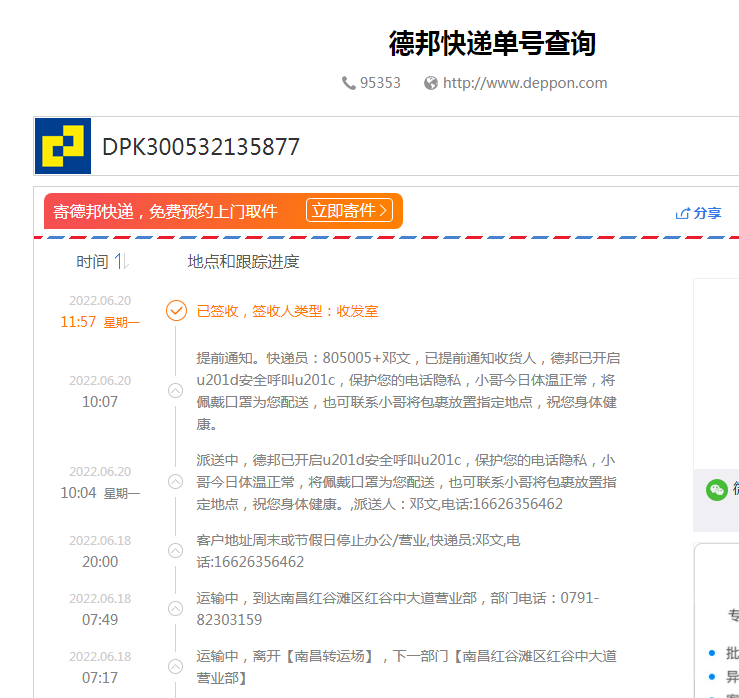The width and height of the screenshot is (739, 698).
Task: Click the timeline marker for 20:00 entry
Action: 176,550
